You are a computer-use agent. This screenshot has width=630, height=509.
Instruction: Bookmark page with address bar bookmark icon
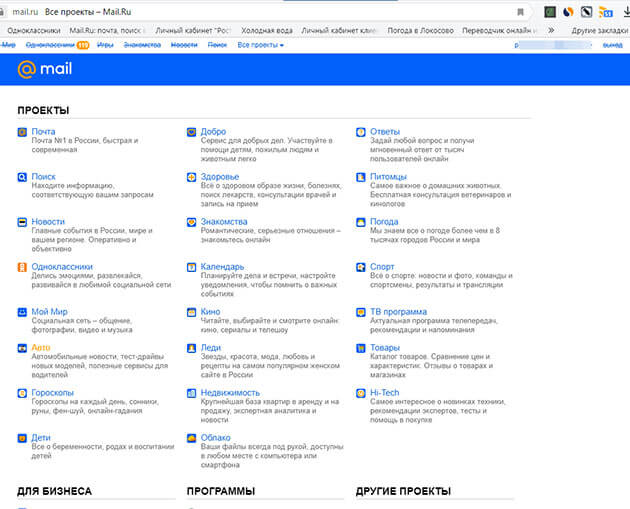(x=520, y=12)
